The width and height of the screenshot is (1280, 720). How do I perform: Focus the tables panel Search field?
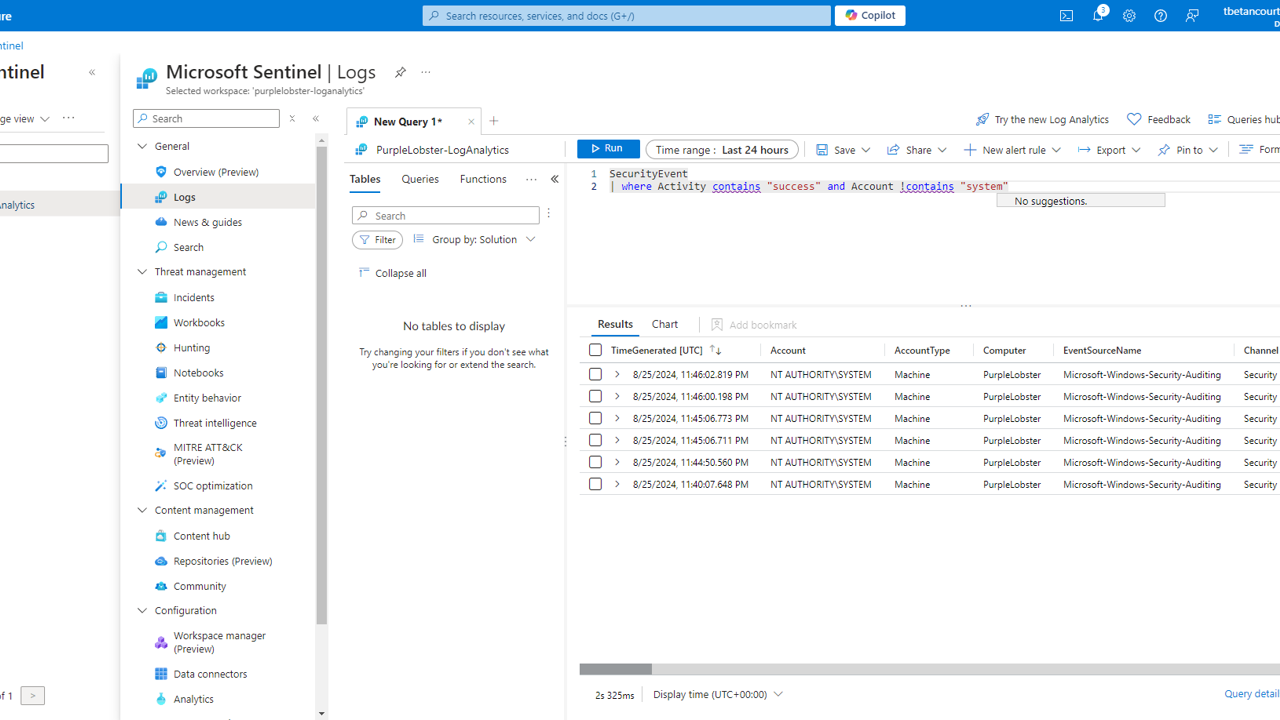pos(446,215)
